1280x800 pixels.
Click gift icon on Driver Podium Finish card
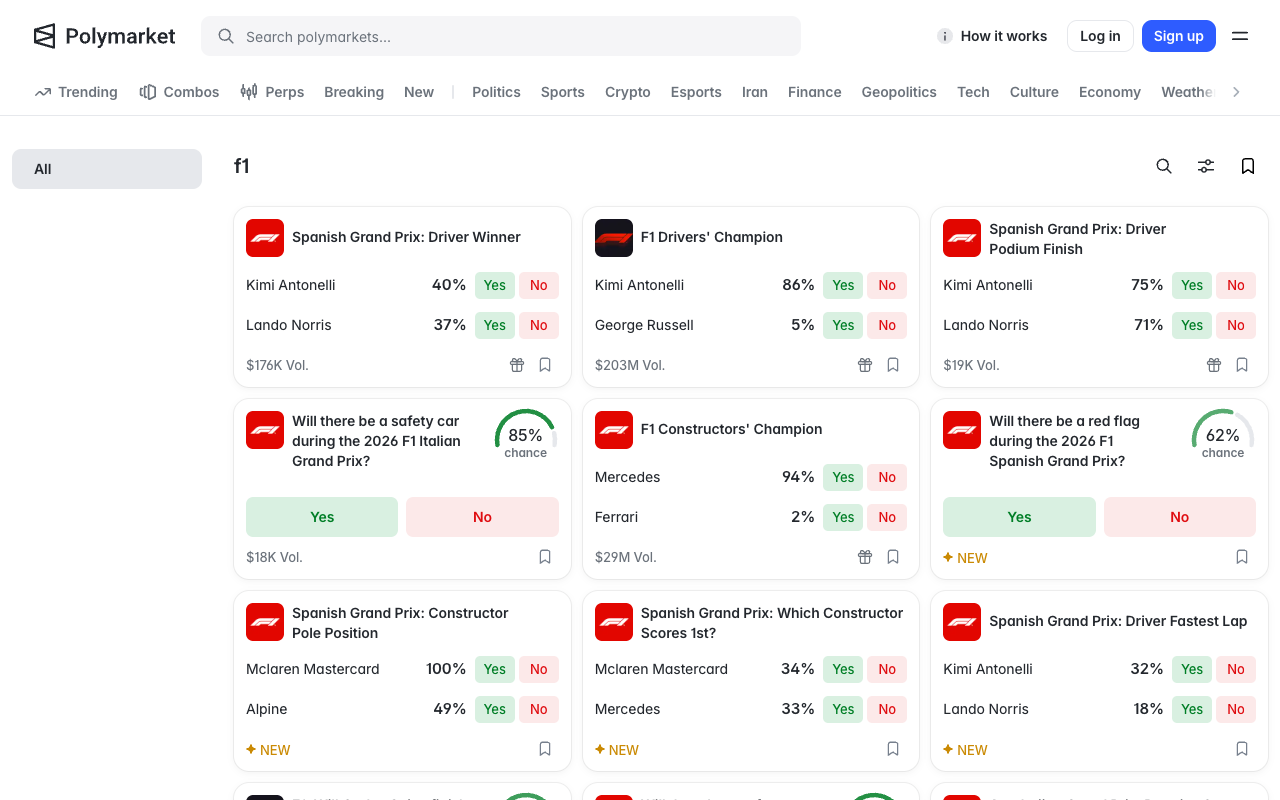click(1214, 365)
